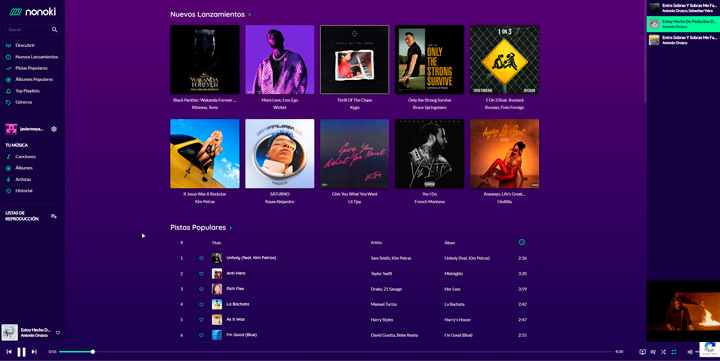Screen dimensions: 720x361
Task: Open the Anyways, Life's Great cover
Action: pyautogui.click(x=505, y=154)
